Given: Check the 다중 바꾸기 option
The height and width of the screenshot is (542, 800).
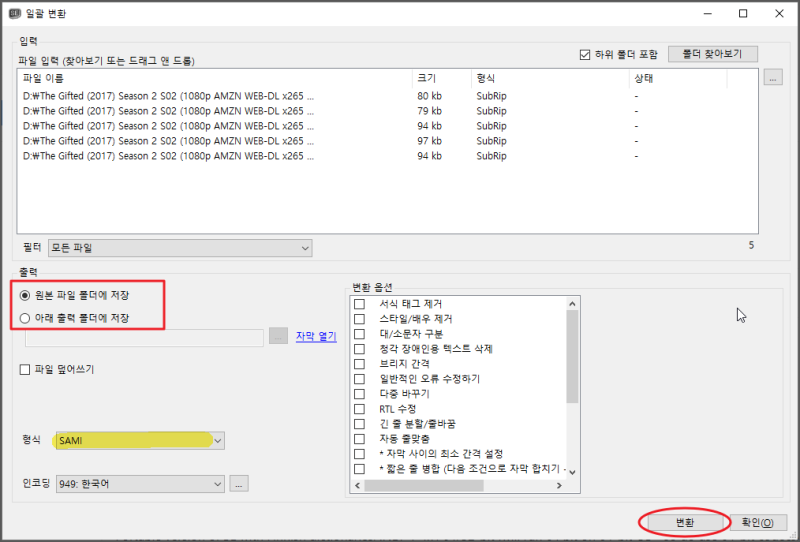Looking at the screenshot, I should (x=359, y=394).
